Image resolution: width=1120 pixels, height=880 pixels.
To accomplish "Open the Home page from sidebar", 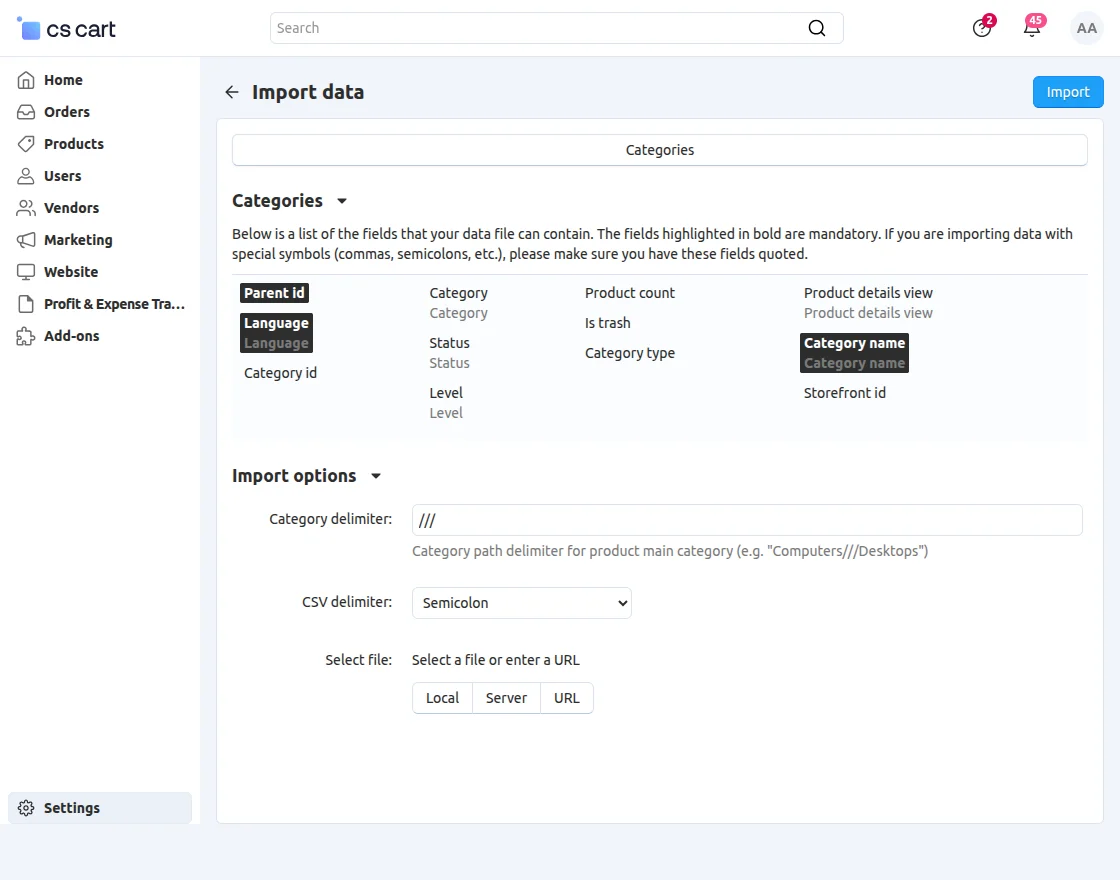I will click(63, 80).
